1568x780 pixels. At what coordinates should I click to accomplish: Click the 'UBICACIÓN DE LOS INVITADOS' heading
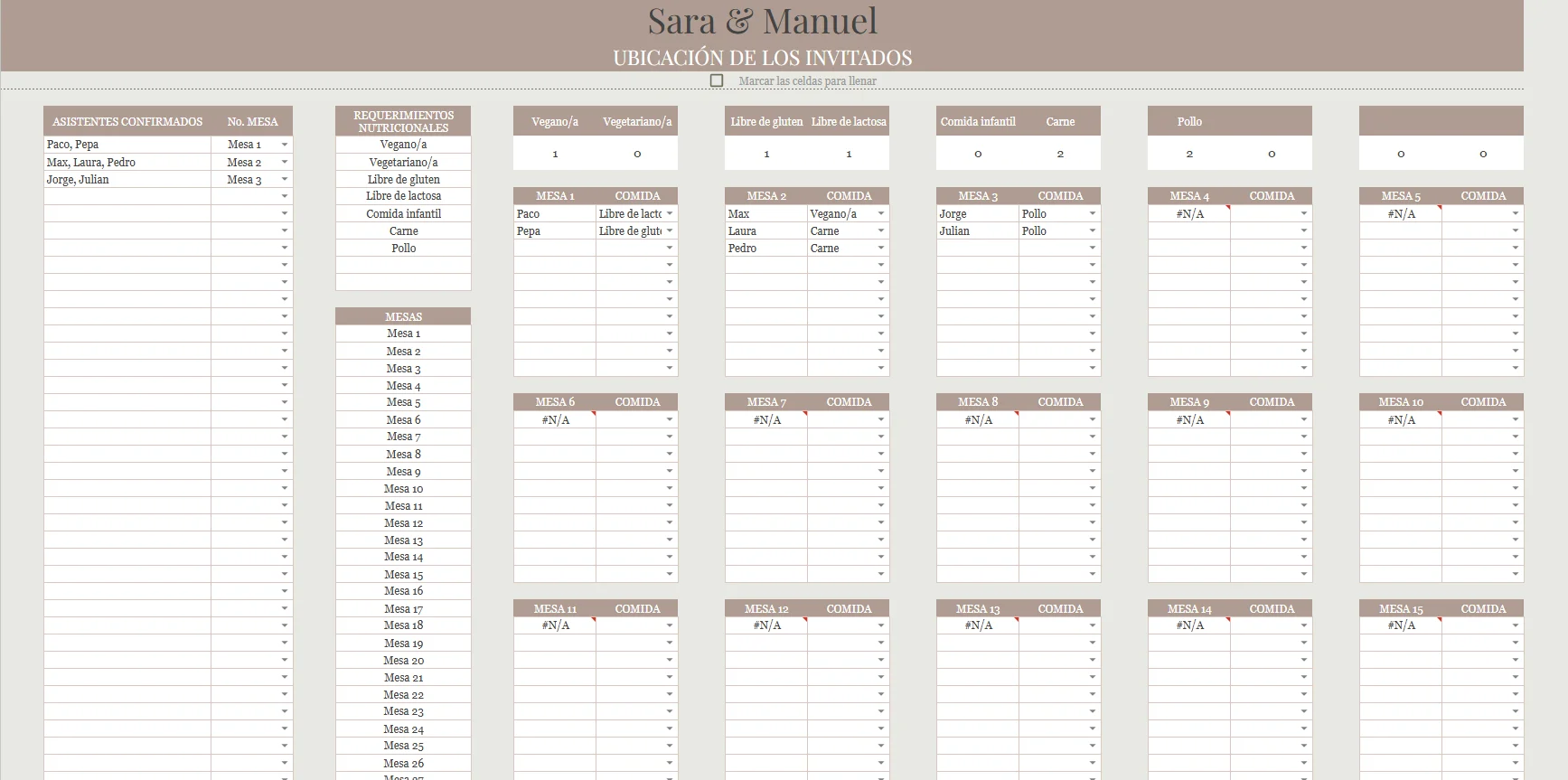click(762, 58)
